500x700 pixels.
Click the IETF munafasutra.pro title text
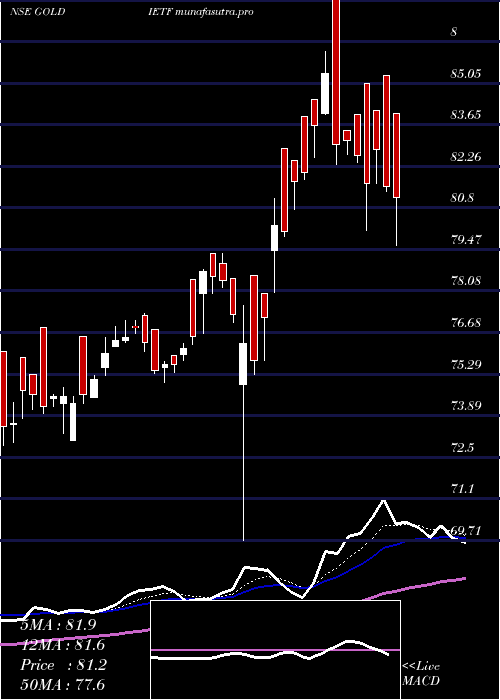pos(201,12)
